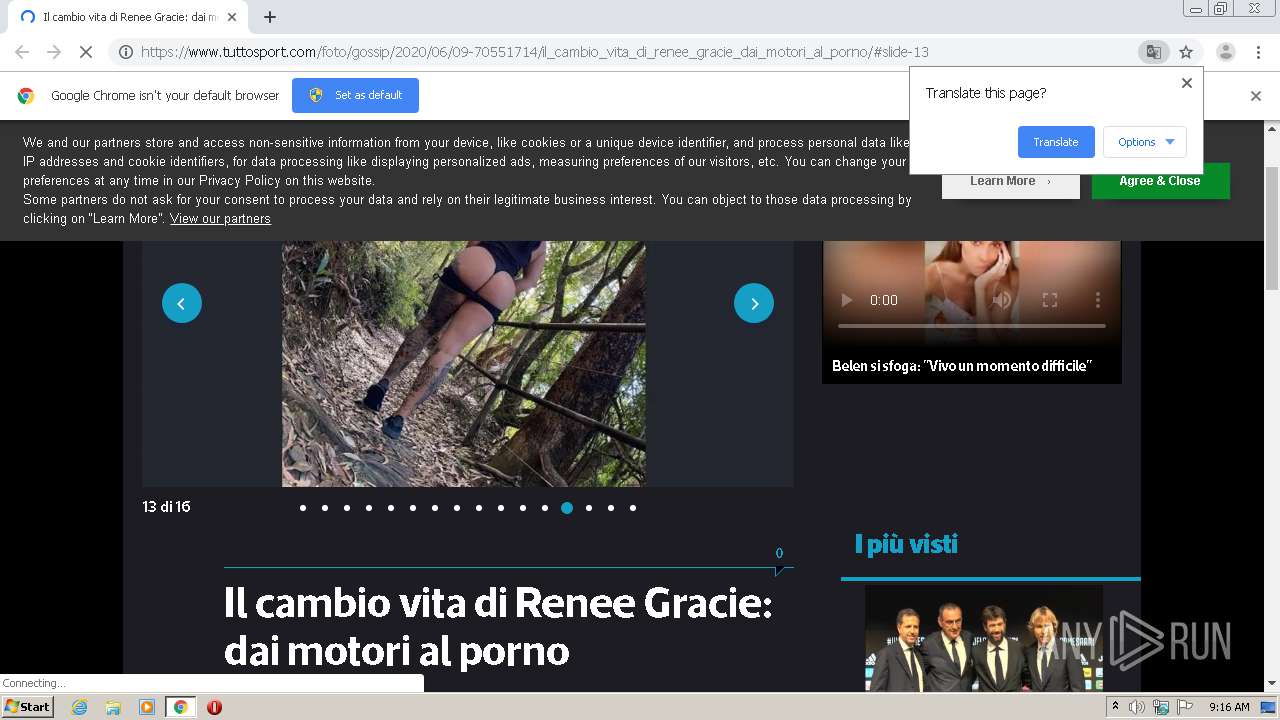The width and height of the screenshot is (1280, 720).
Task: Click the action center flag icon
Action: click(1185, 707)
